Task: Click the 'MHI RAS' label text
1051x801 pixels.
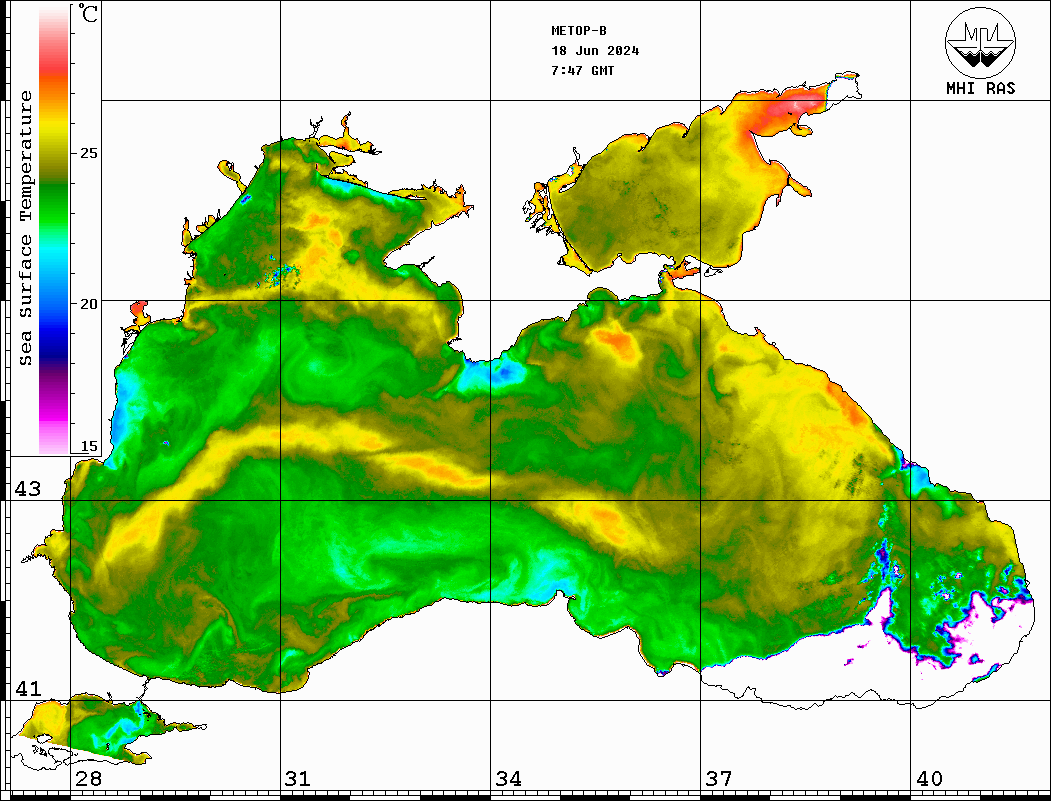Action: coord(980,88)
